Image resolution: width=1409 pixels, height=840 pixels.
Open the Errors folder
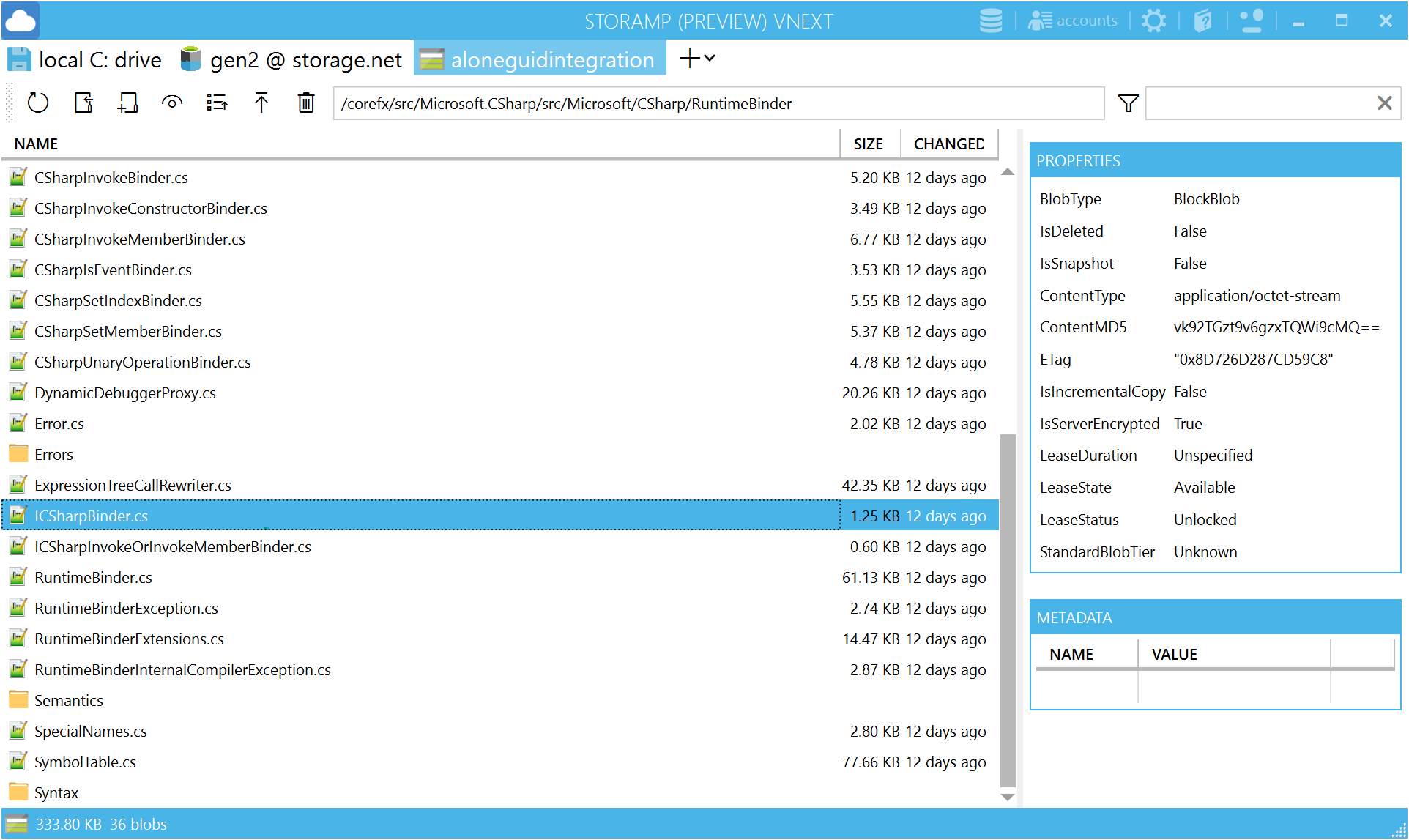point(53,455)
